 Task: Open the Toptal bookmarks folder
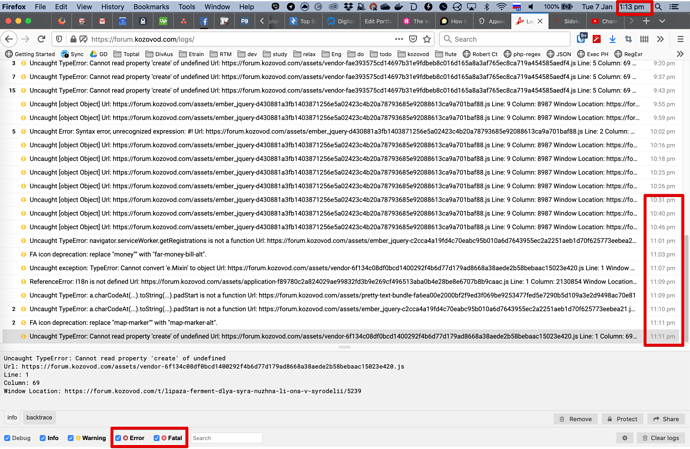pyautogui.click(x=126, y=54)
